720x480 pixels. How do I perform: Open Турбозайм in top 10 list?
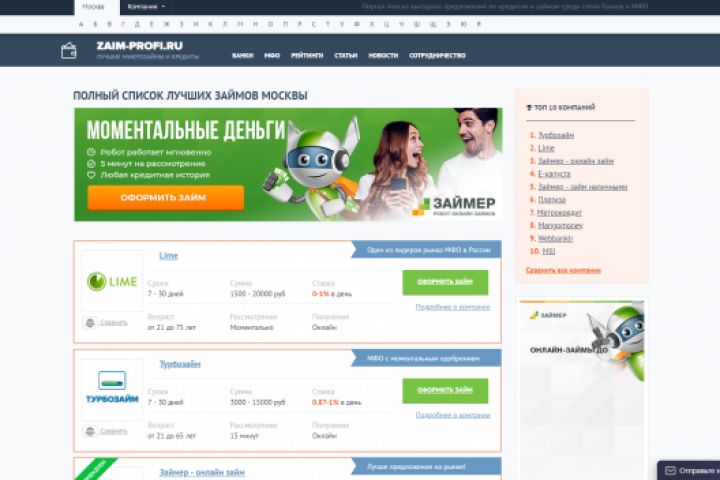tap(556, 135)
